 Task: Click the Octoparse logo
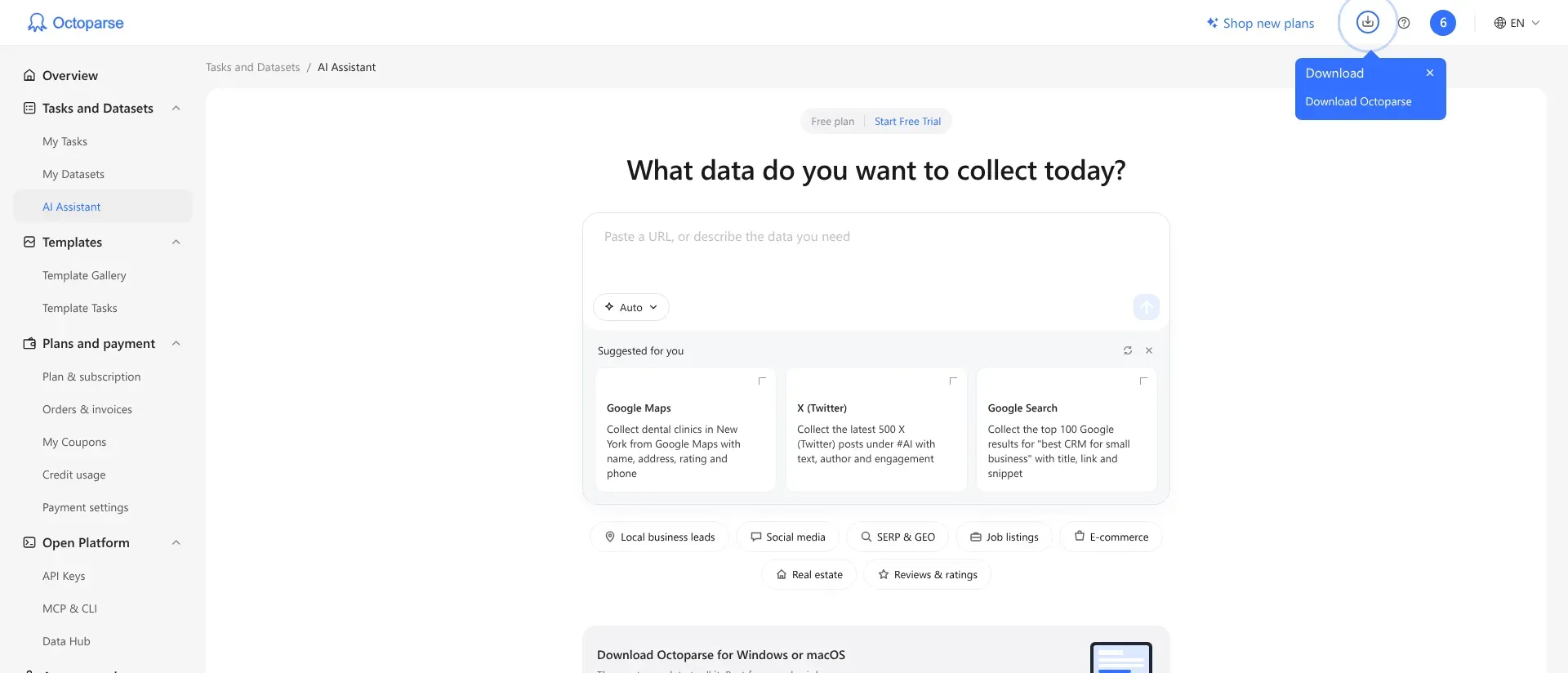[75, 23]
